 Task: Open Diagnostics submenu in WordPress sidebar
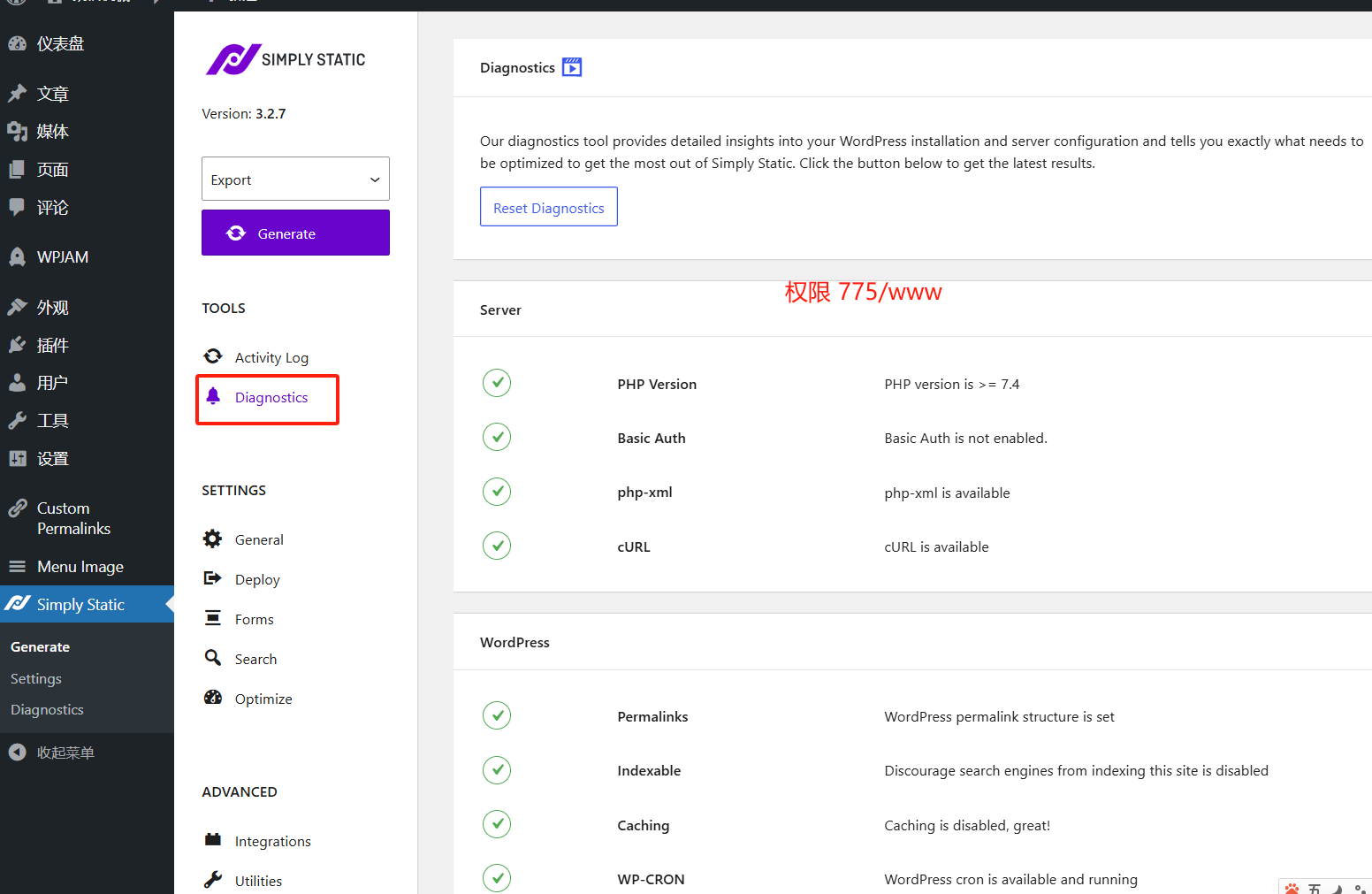tap(47, 709)
